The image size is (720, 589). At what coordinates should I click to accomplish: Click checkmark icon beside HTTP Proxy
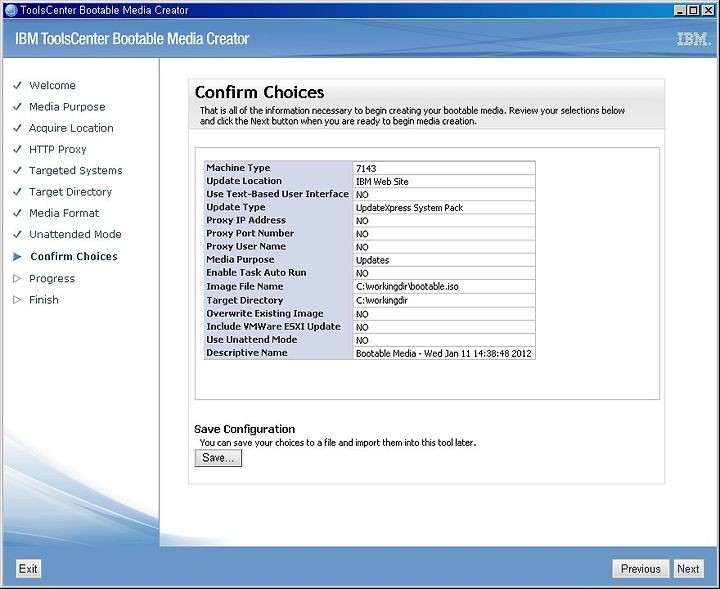pyautogui.click(x=17, y=149)
